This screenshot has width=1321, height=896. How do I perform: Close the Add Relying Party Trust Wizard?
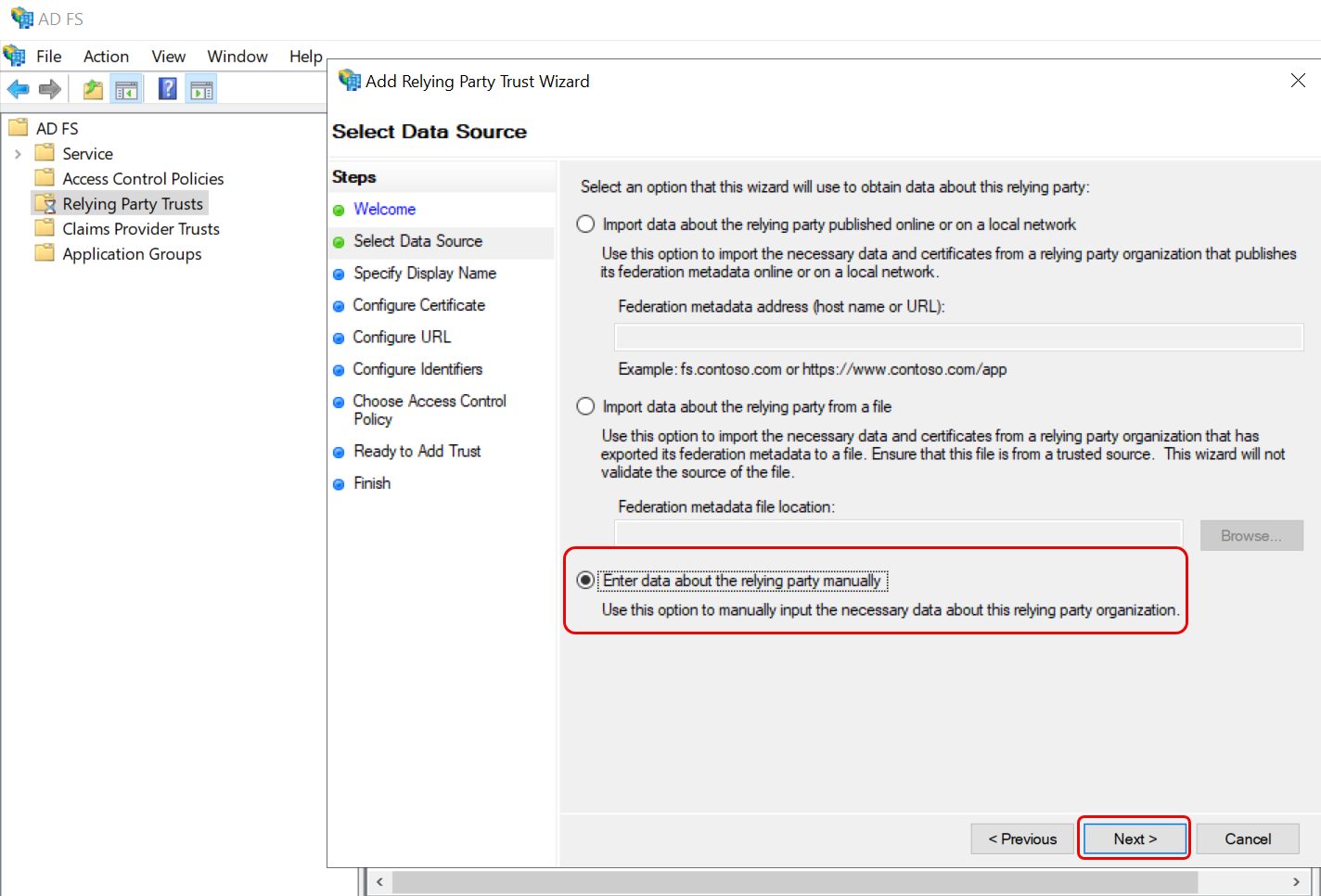[1298, 81]
